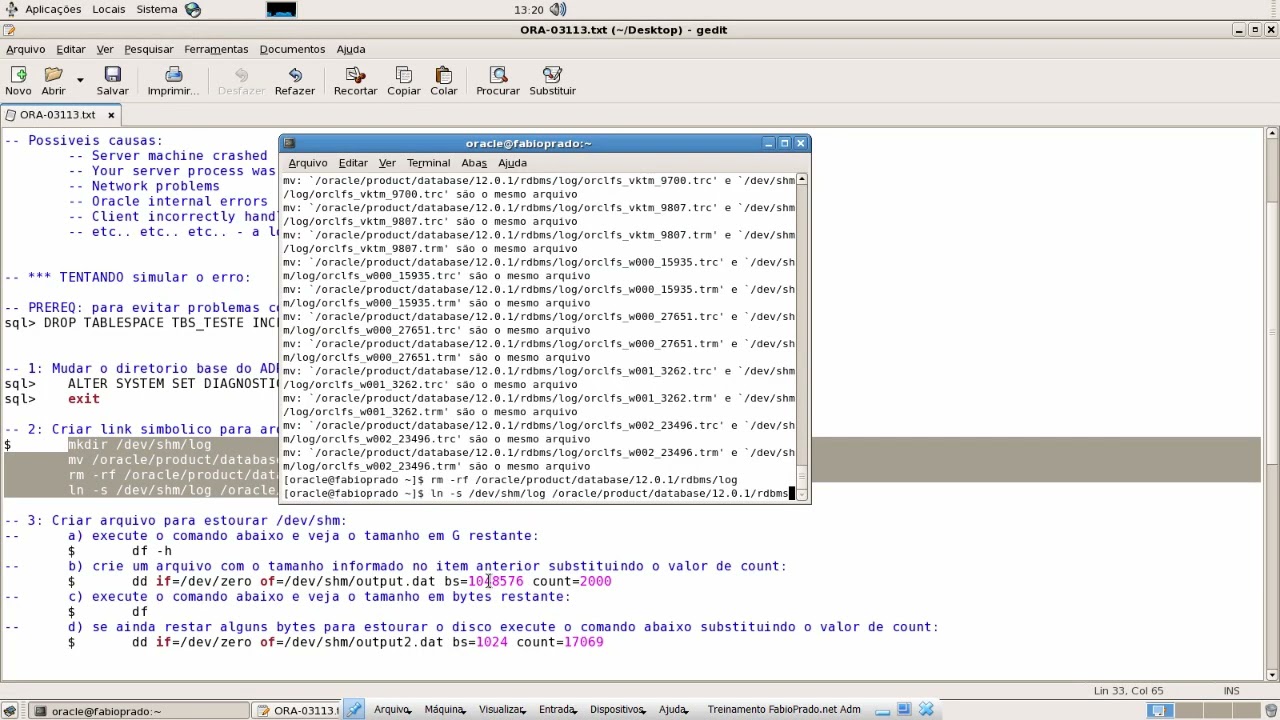Open VirtualBox Entrada menu
The width and height of the screenshot is (1280, 720).
[x=558, y=710]
